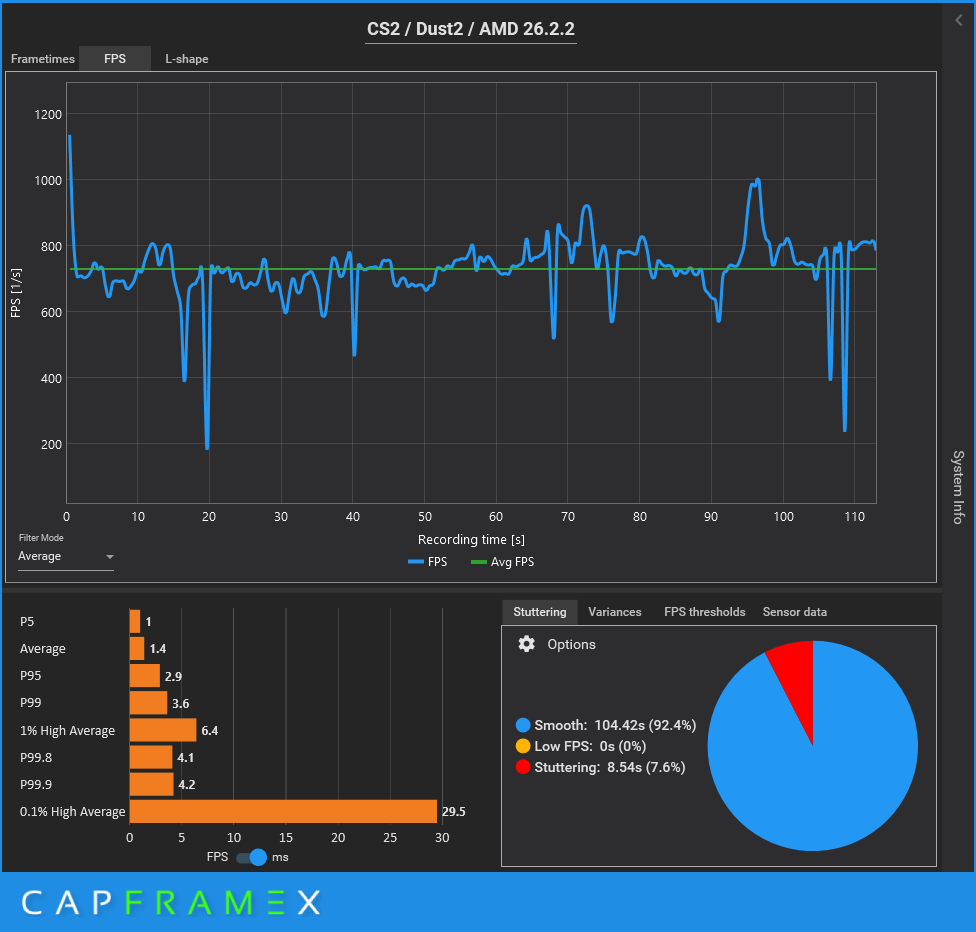This screenshot has height=932, width=976.
Task: Click the CapFrameX logo in footer
Action: point(171,903)
